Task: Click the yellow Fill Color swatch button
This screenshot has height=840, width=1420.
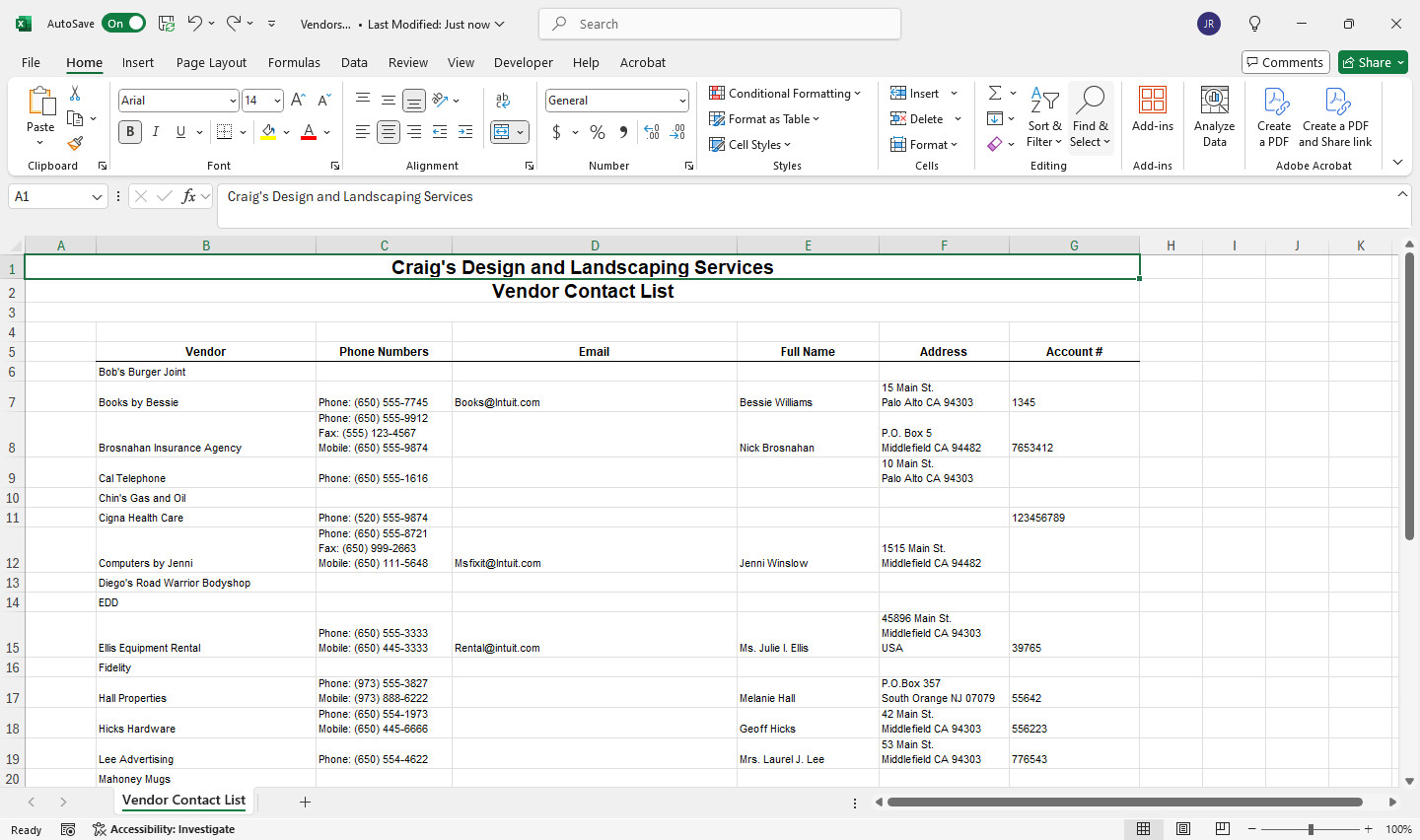Action: tap(268, 132)
